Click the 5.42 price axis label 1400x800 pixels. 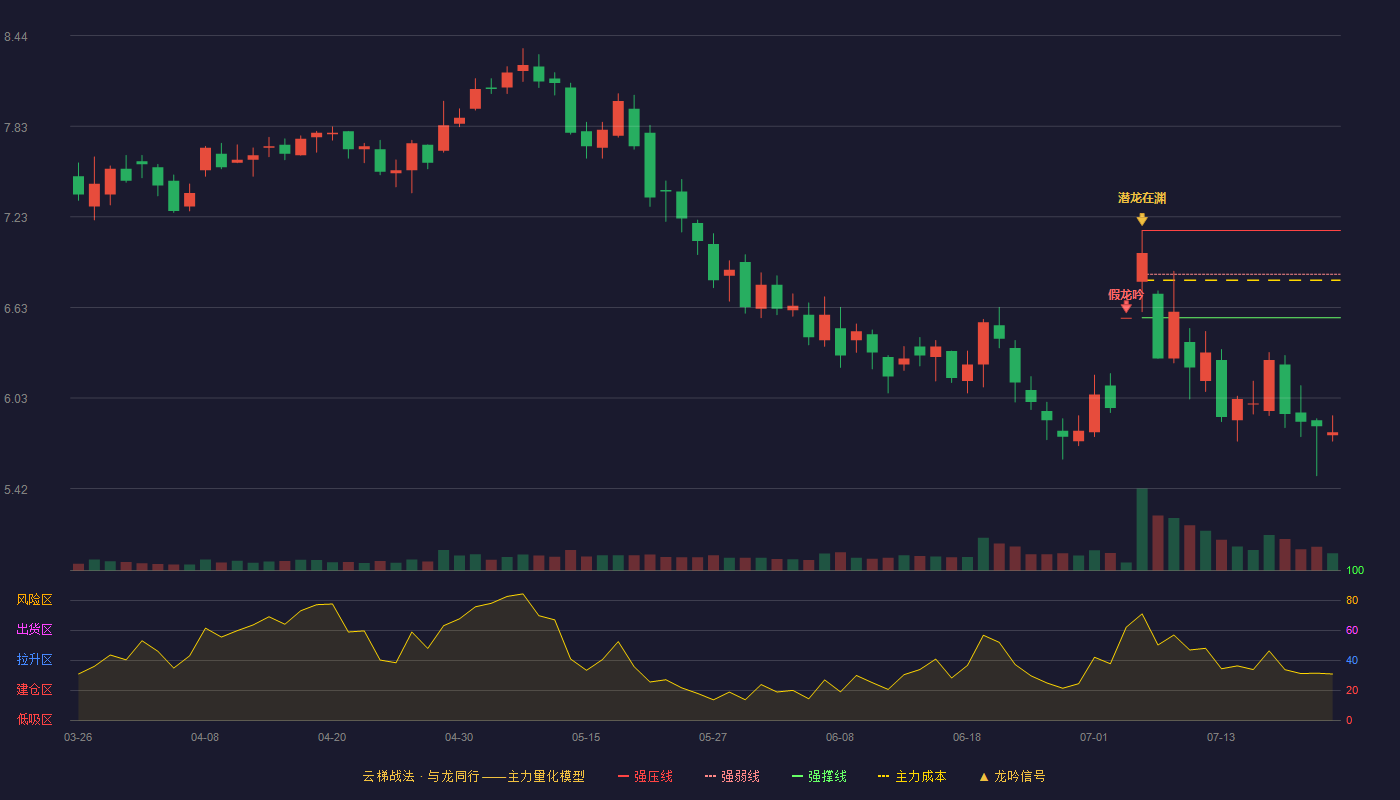(x=15, y=490)
